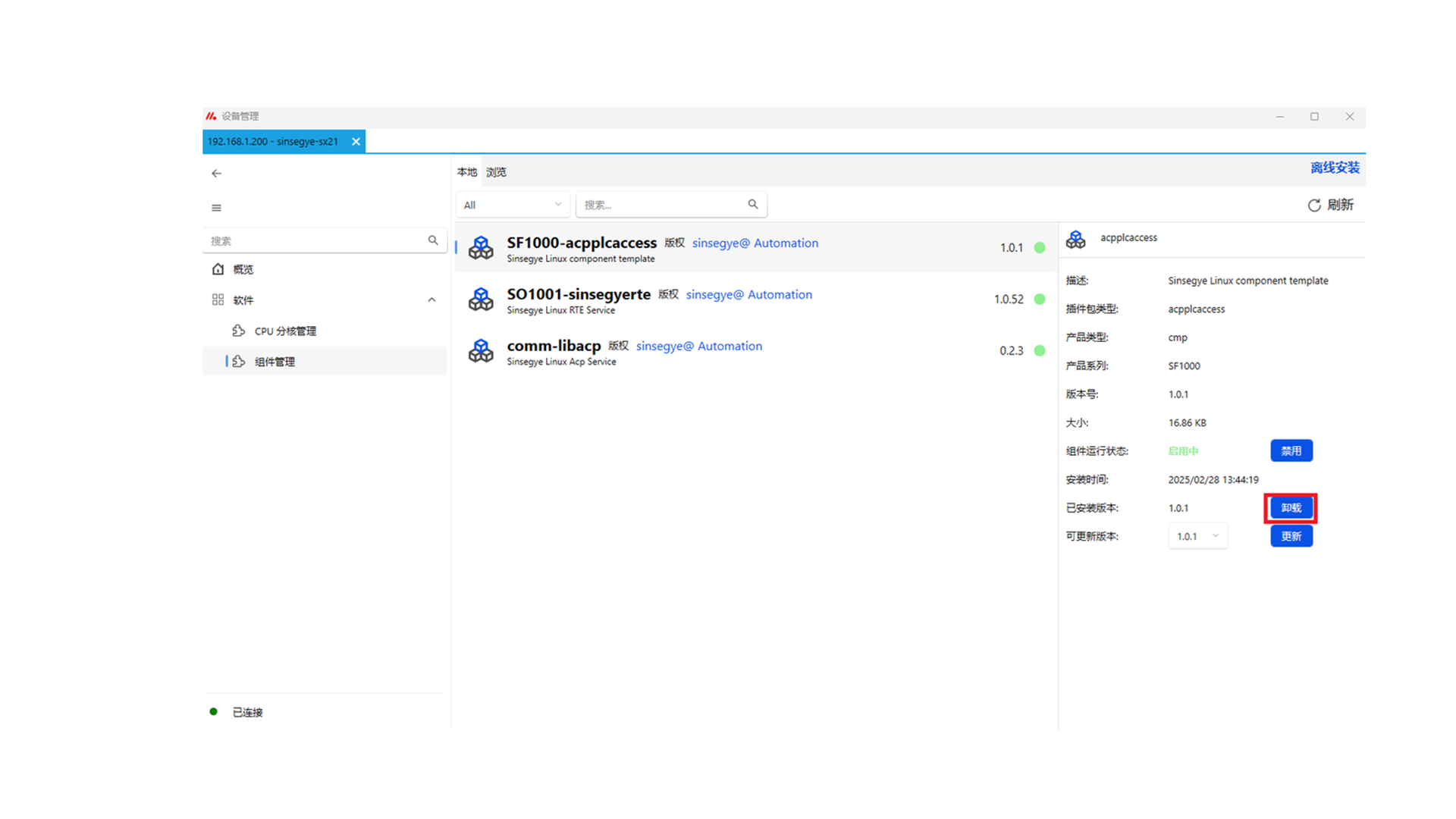
Task: Click search magnifier in component search box
Action: pos(753,204)
